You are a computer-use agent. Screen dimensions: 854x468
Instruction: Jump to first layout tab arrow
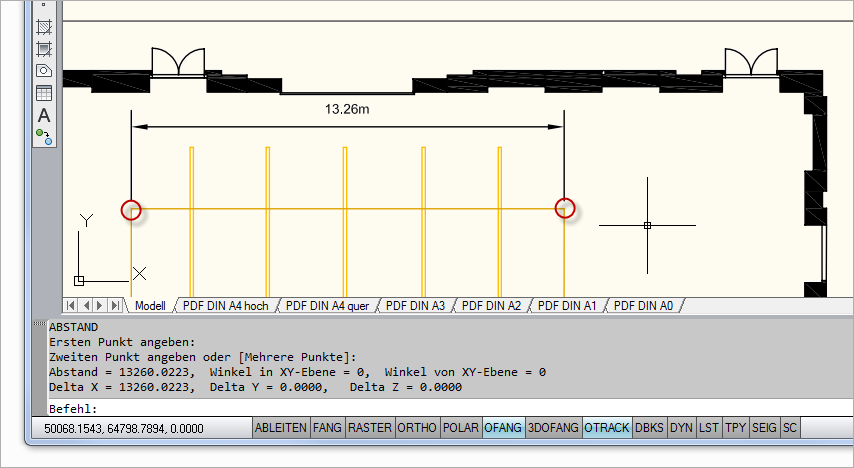(x=72, y=305)
